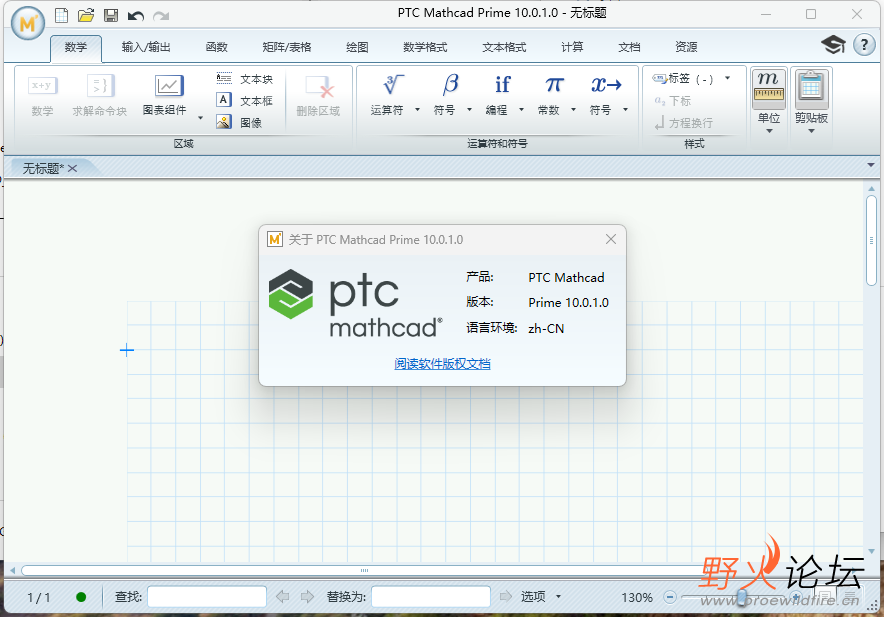Switch to the 函数 tab
This screenshot has height=617, width=884.
(216, 47)
